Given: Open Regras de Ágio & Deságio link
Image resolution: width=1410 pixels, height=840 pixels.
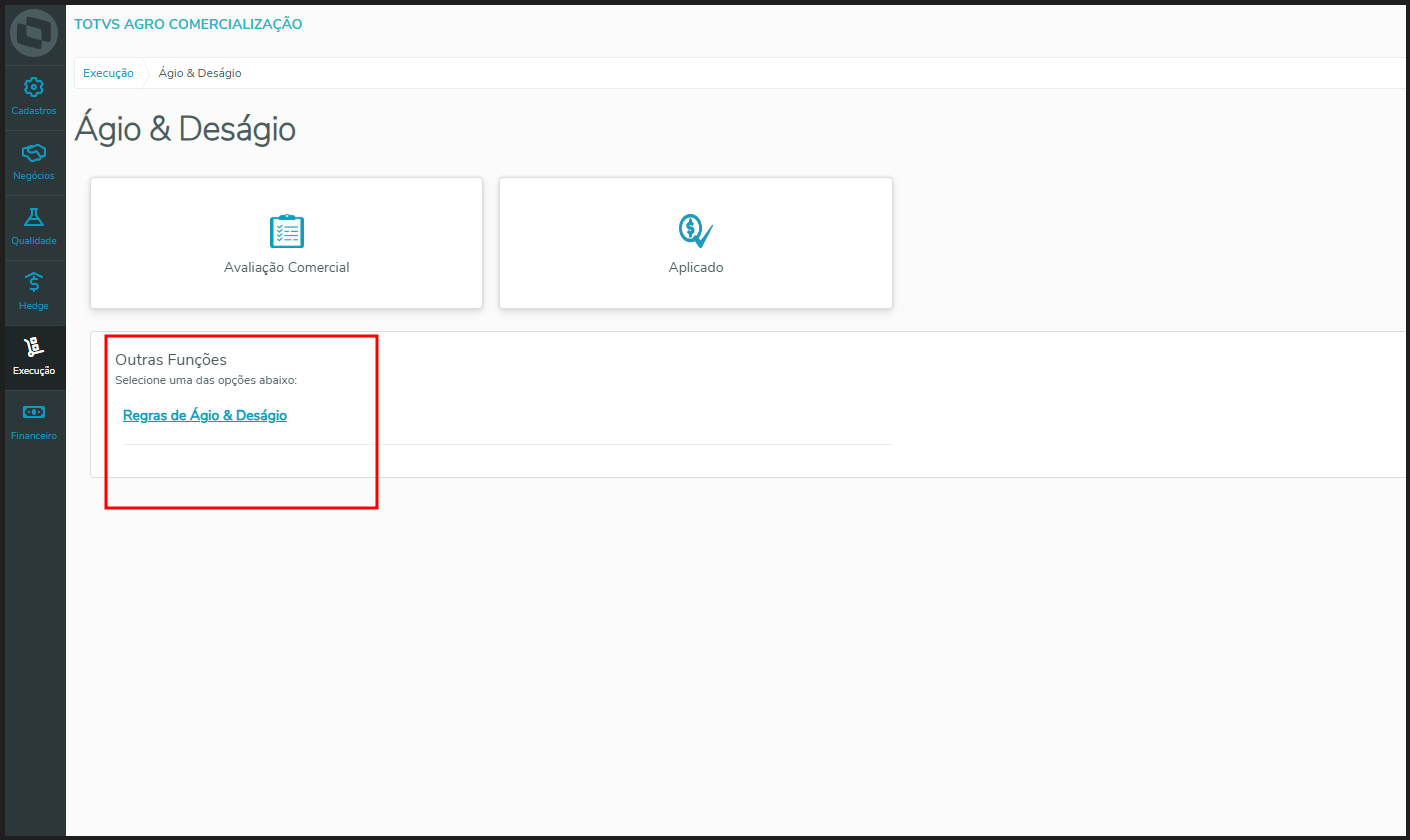Looking at the screenshot, I should click(205, 415).
